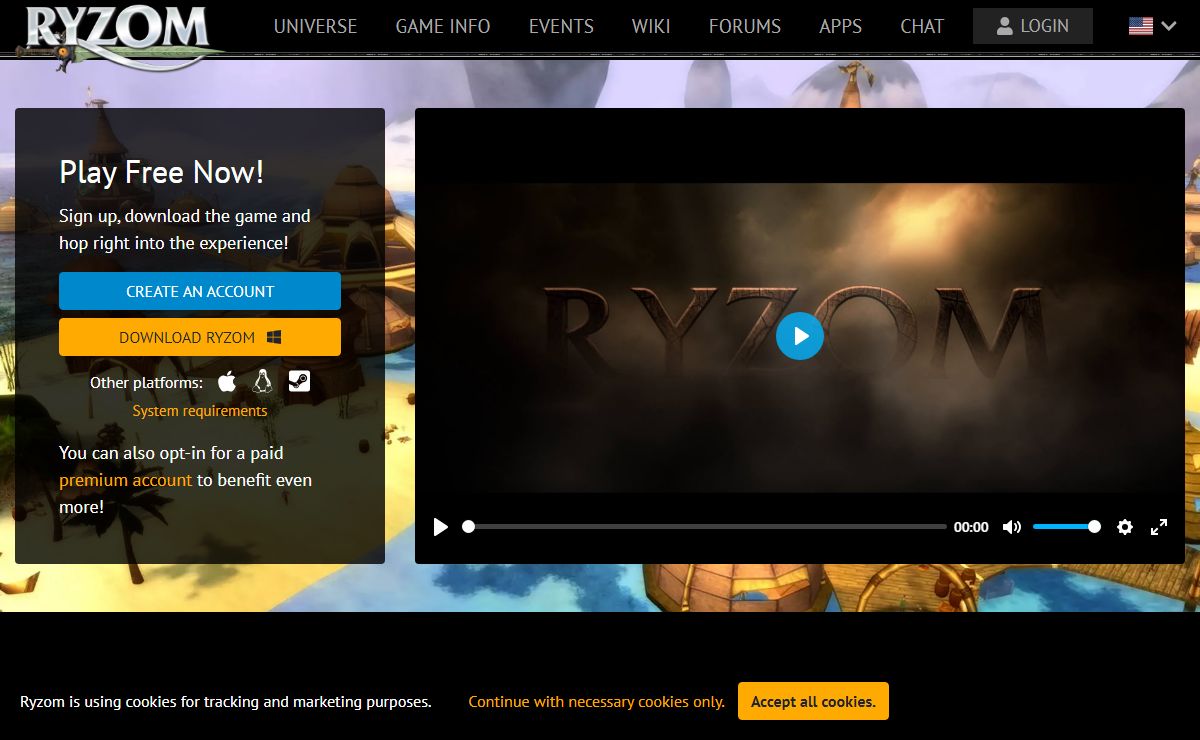Visit the FORUMS section
1200x740 pixels.
pos(745,27)
